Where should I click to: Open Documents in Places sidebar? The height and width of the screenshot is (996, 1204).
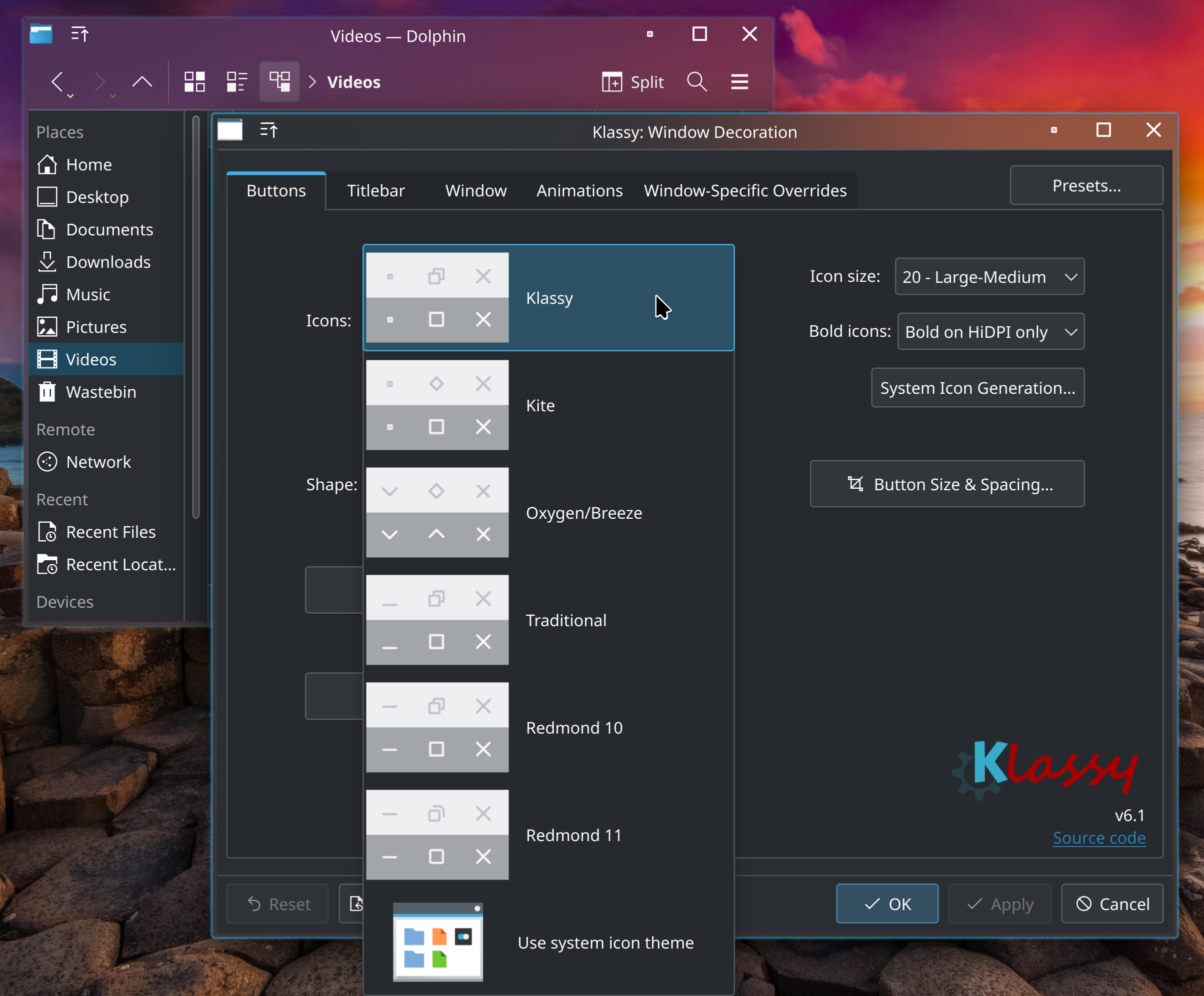(x=106, y=230)
